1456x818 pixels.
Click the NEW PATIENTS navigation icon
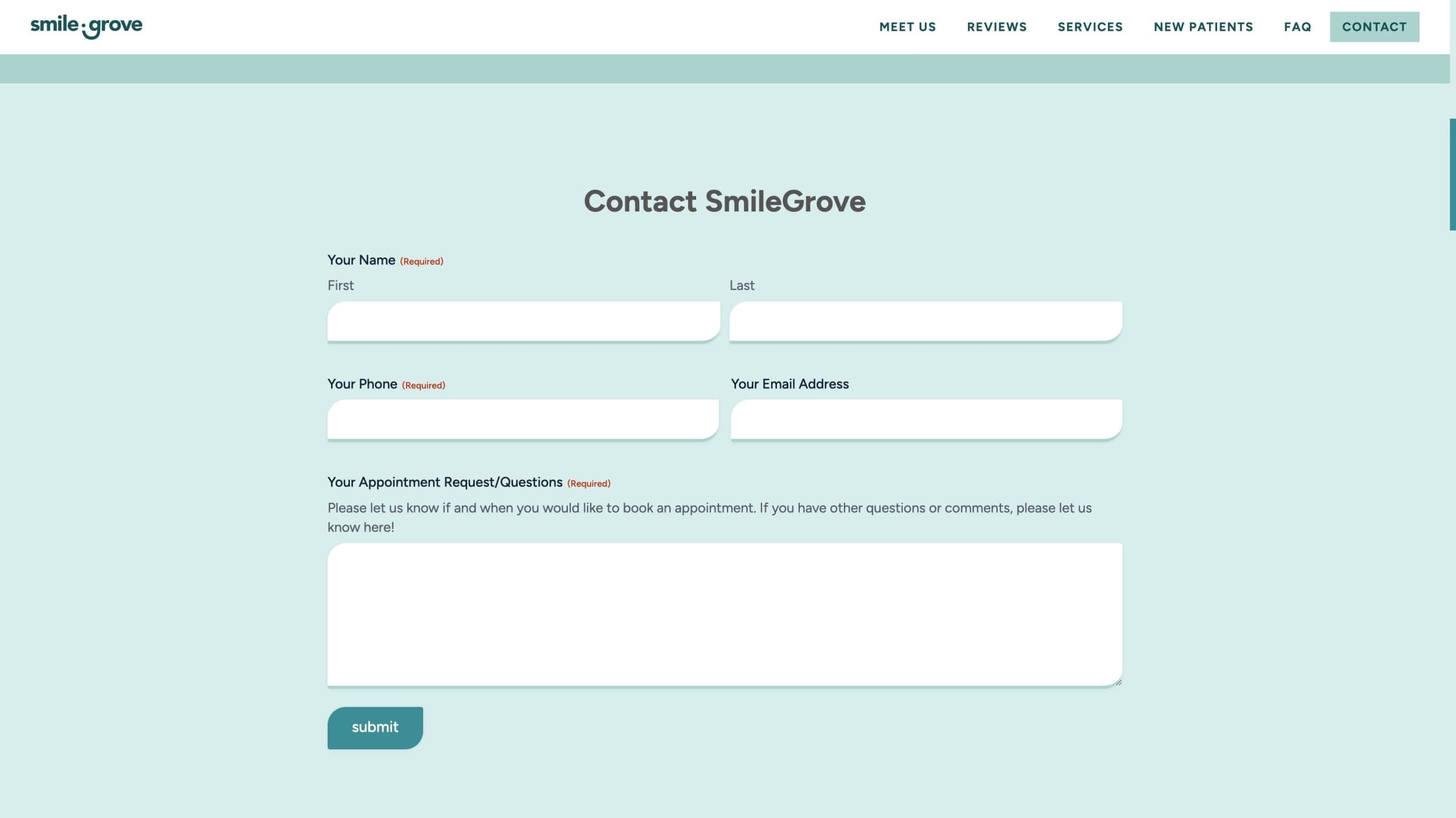[x=1203, y=27]
